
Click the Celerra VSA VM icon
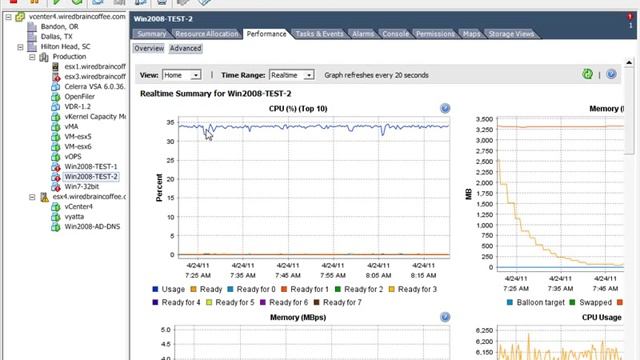pyautogui.click(x=56, y=87)
